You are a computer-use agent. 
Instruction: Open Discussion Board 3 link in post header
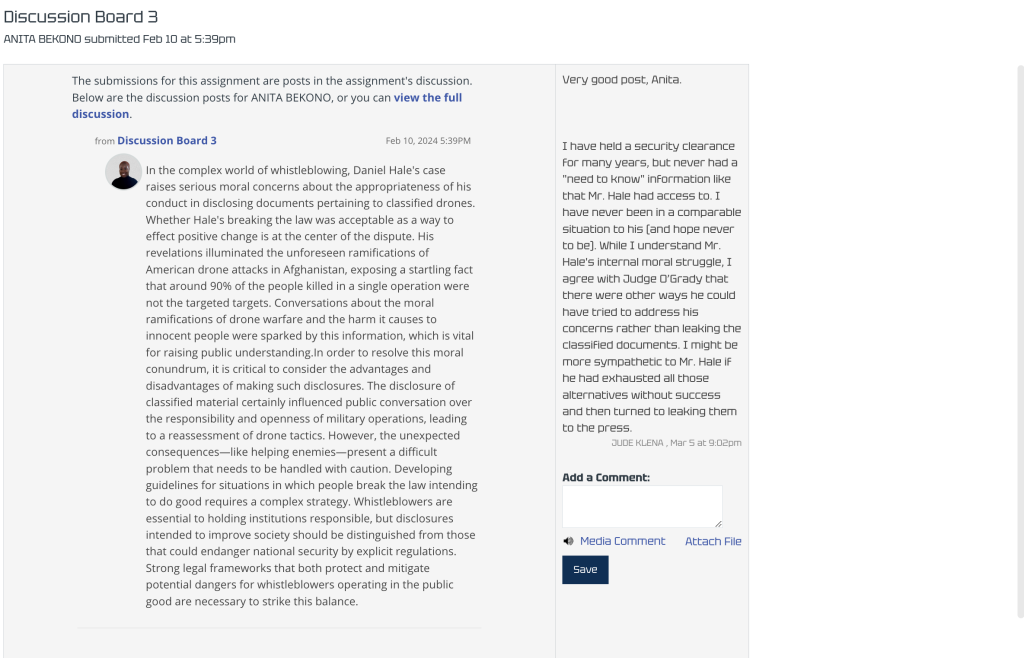[x=167, y=141]
